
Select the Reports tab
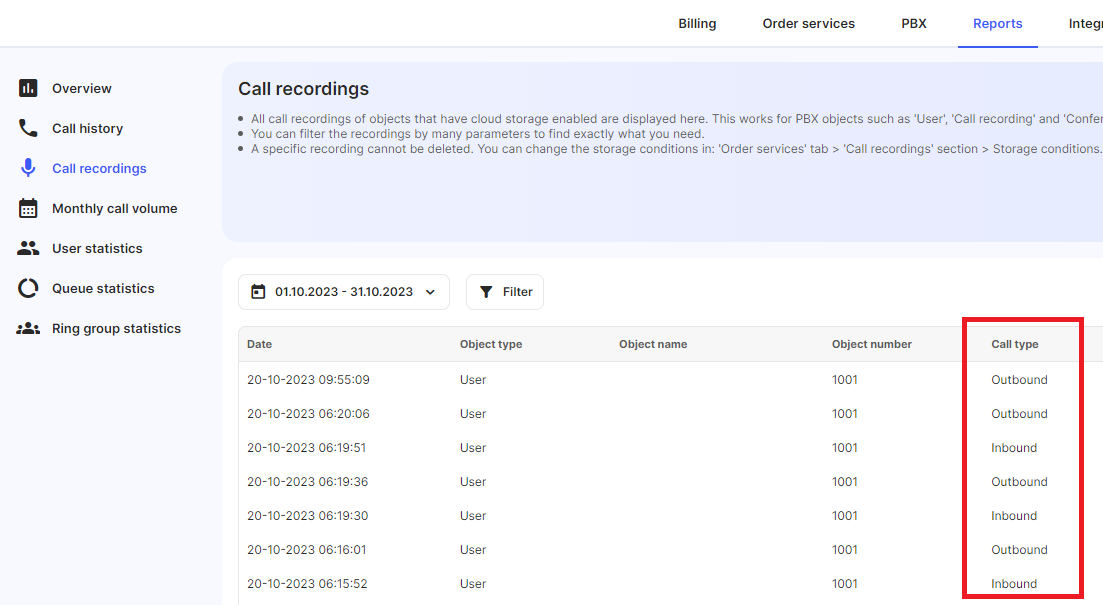997,23
